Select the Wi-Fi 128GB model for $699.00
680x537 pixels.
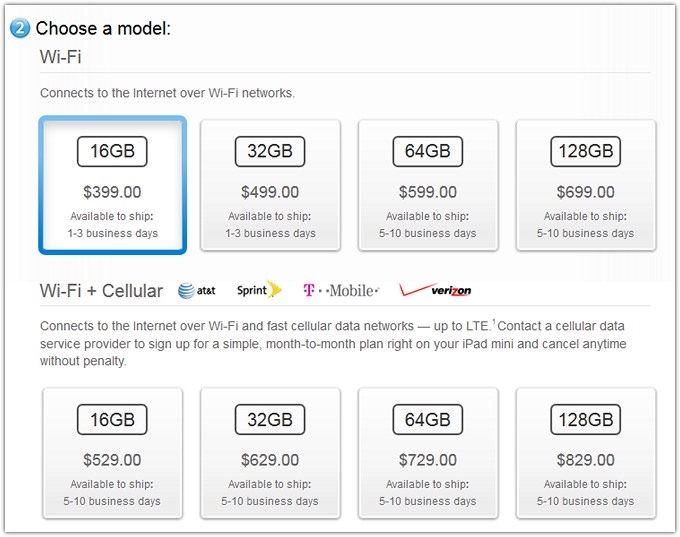coord(586,186)
